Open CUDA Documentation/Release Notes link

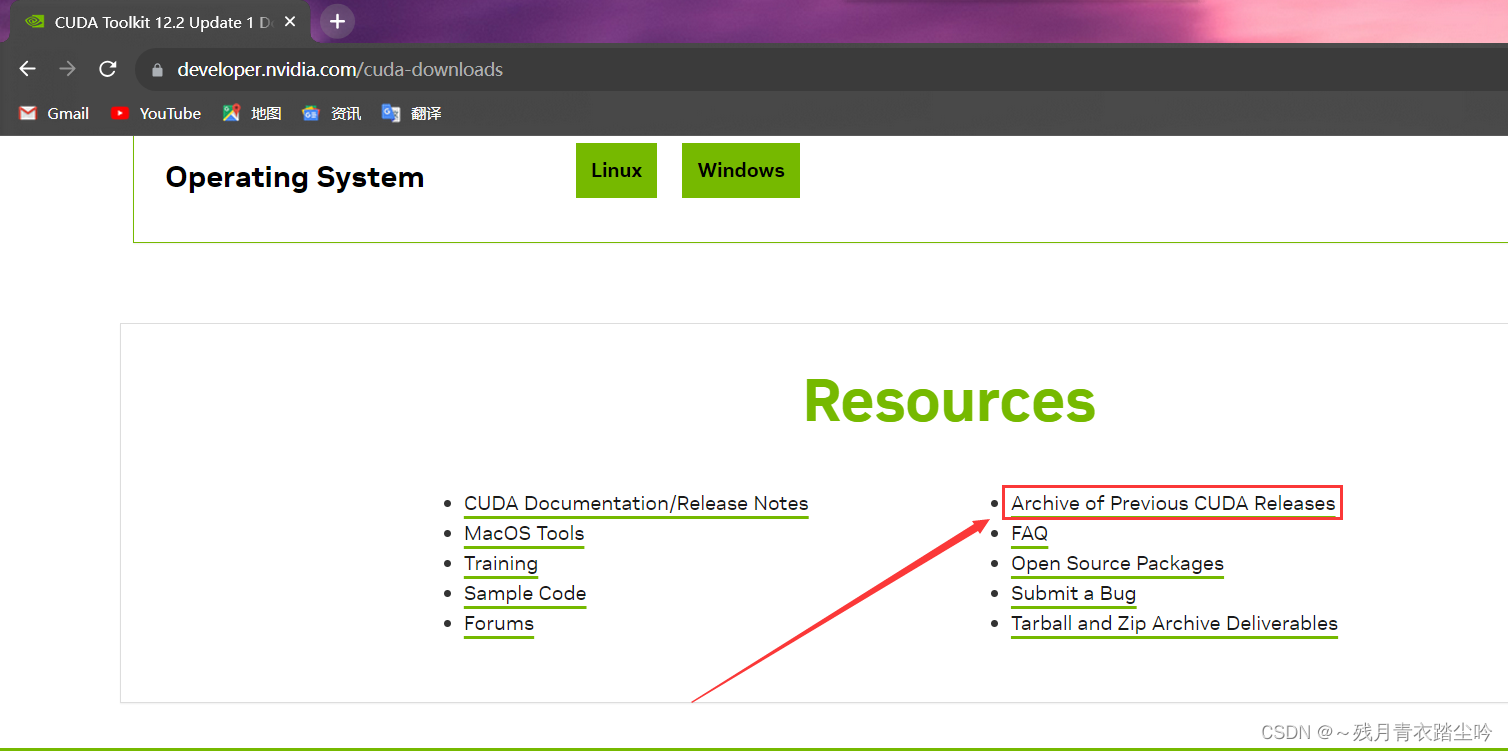[x=636, y=504]
